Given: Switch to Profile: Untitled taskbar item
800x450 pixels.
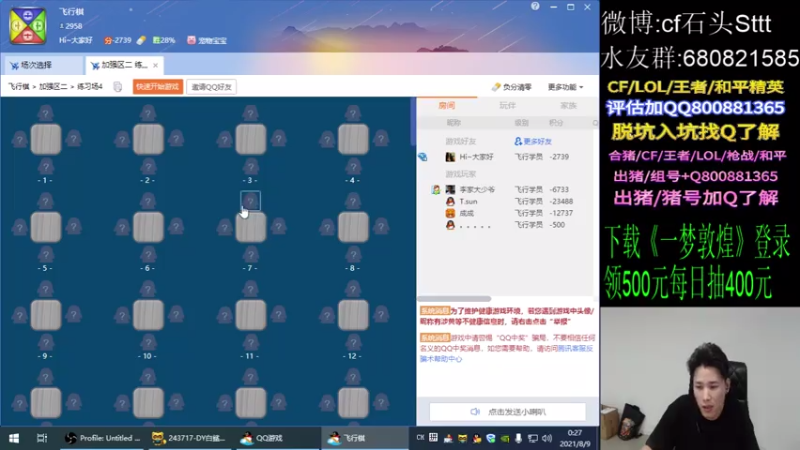Looking at the screenshot, I should click(x=103, y=438).
